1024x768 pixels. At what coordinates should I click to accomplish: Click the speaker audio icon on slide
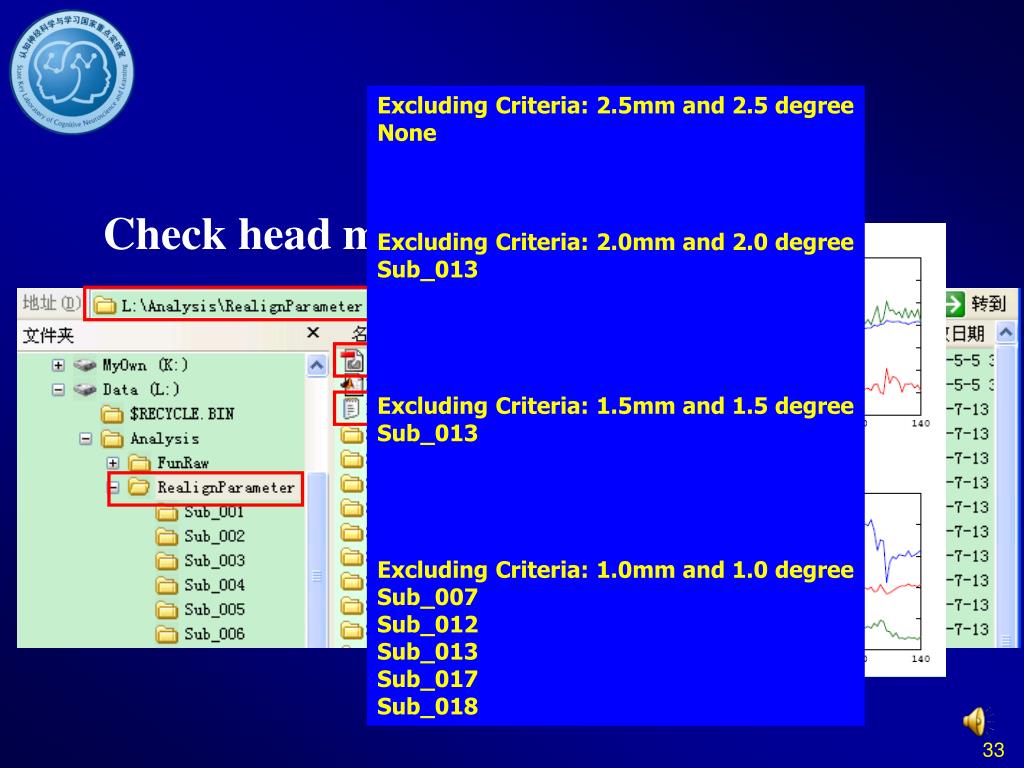tap(975, 722)
